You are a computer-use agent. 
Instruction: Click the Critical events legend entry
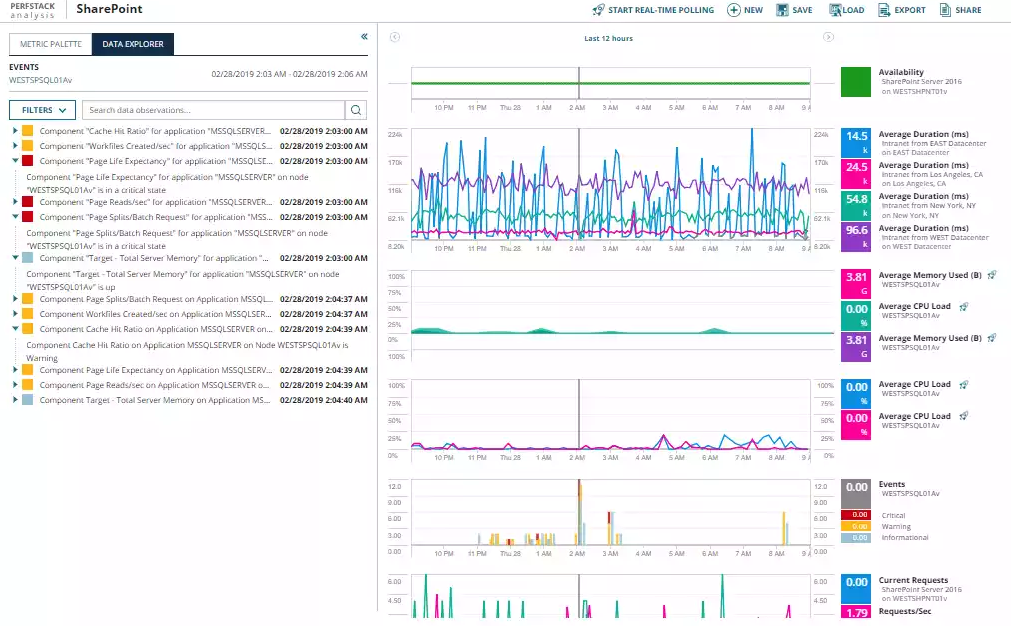[x=893, y=516]
